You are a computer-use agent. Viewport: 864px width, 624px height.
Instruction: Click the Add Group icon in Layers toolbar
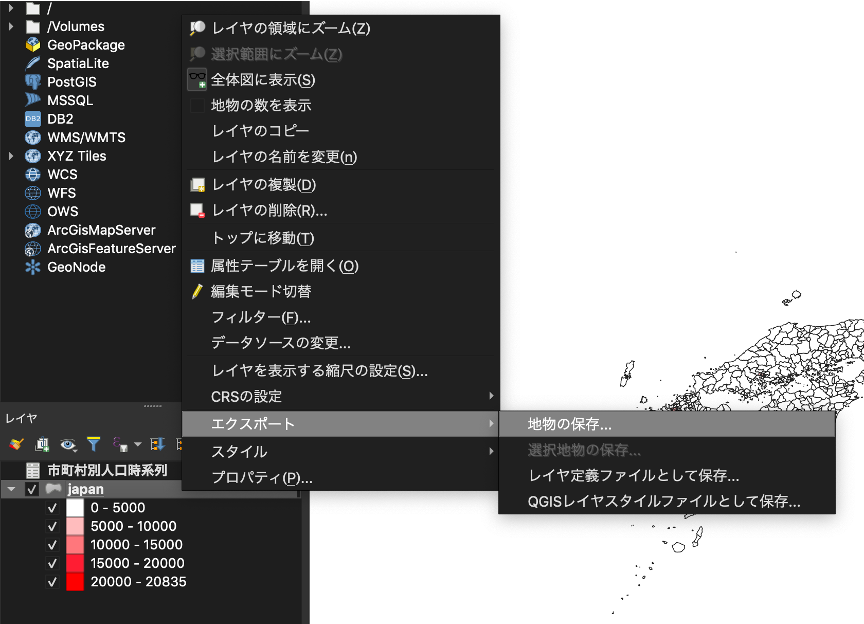point(42,444)
